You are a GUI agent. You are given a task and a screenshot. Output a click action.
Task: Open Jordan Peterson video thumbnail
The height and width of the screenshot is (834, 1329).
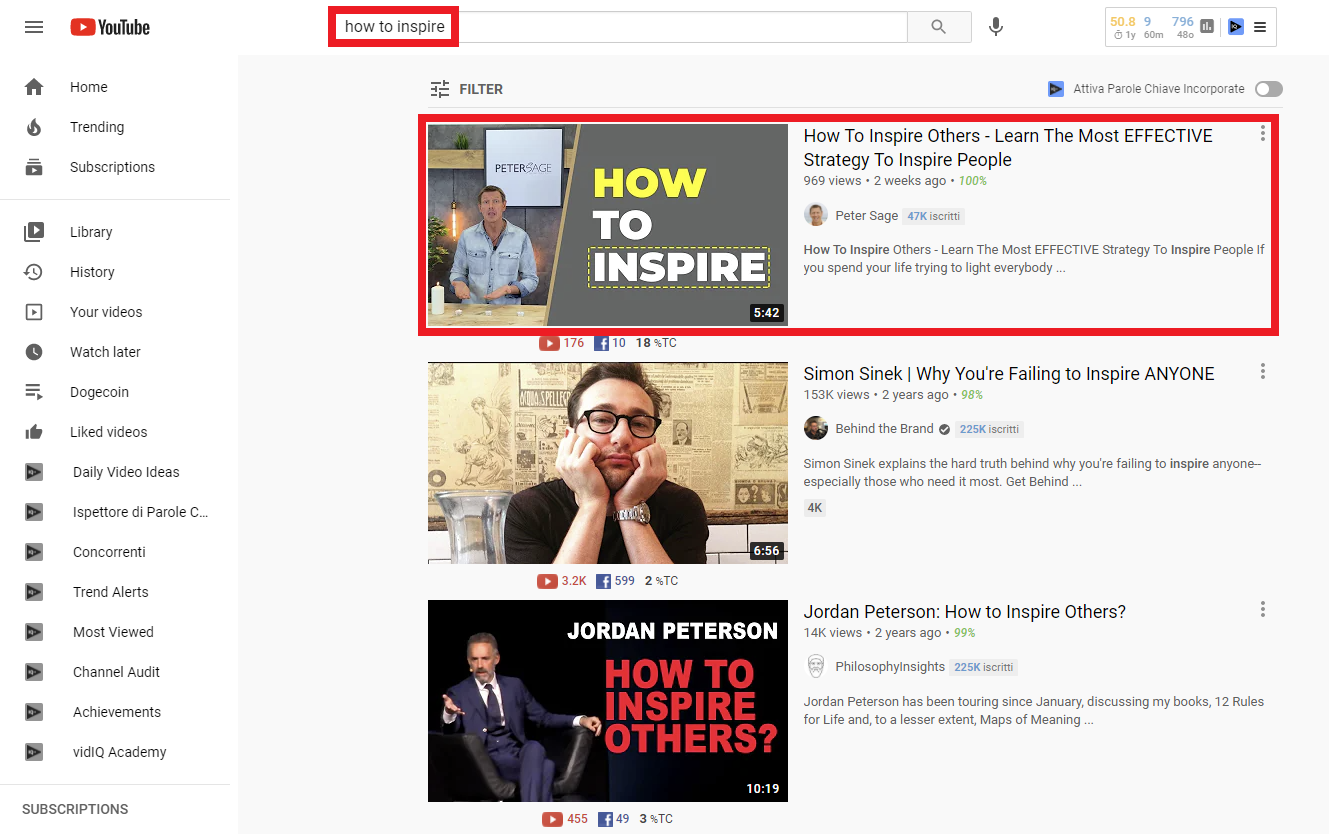(x=608, y=701)
